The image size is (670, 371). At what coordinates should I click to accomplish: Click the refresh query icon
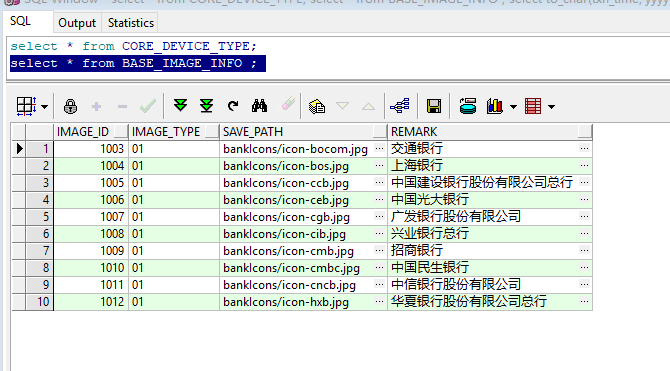(x=233, y=106)
